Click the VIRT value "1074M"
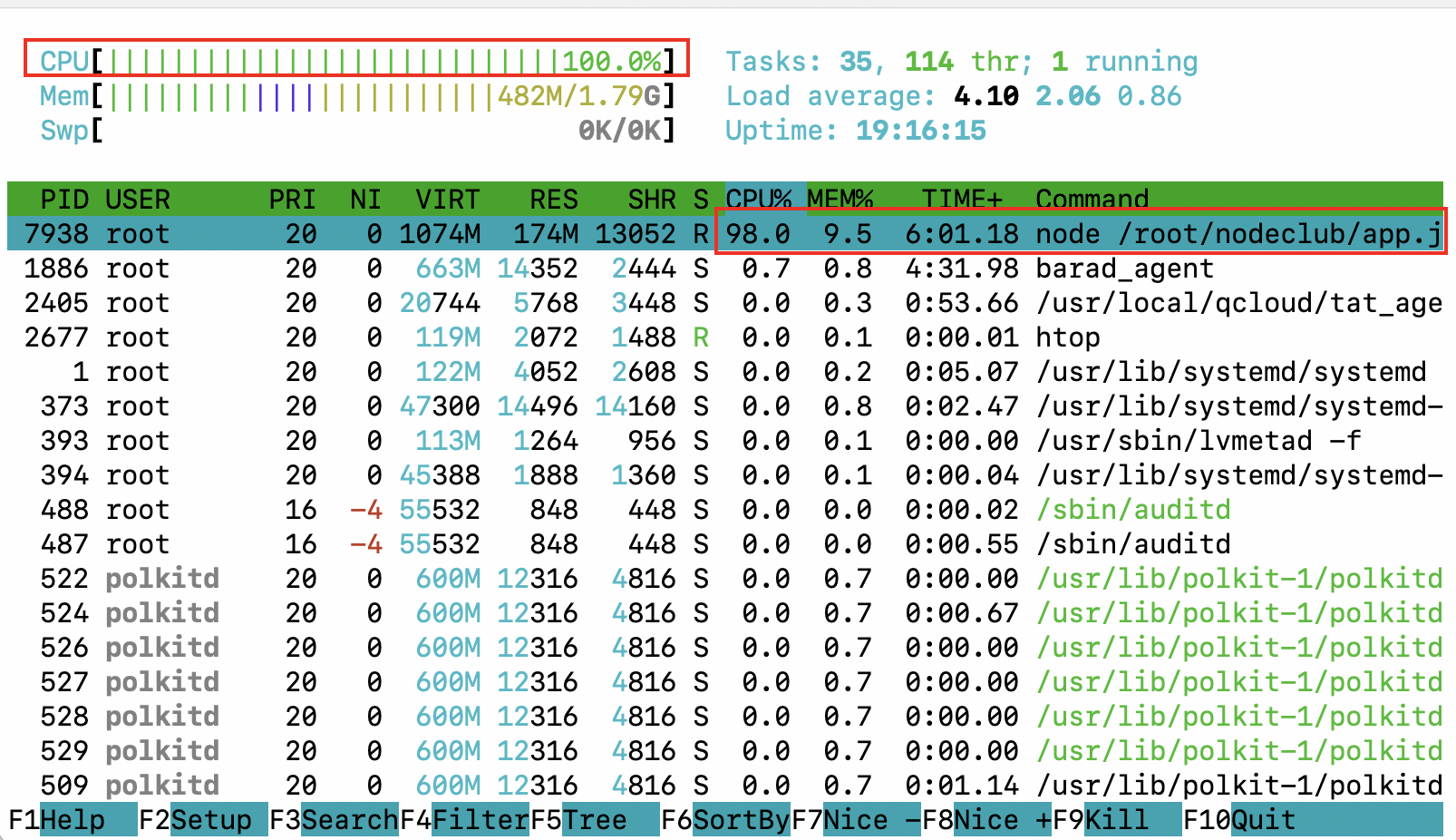Screen dimensions: 1456x840 click(440, 233)
